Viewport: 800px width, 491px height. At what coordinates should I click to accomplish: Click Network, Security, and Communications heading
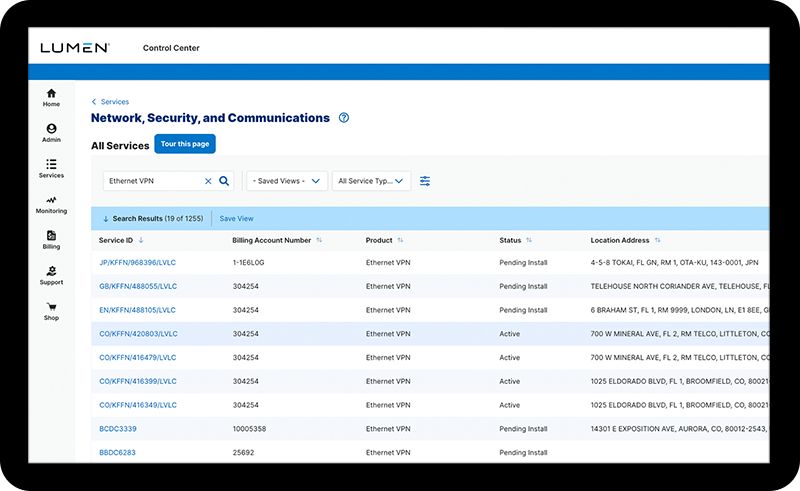point(210,118)
